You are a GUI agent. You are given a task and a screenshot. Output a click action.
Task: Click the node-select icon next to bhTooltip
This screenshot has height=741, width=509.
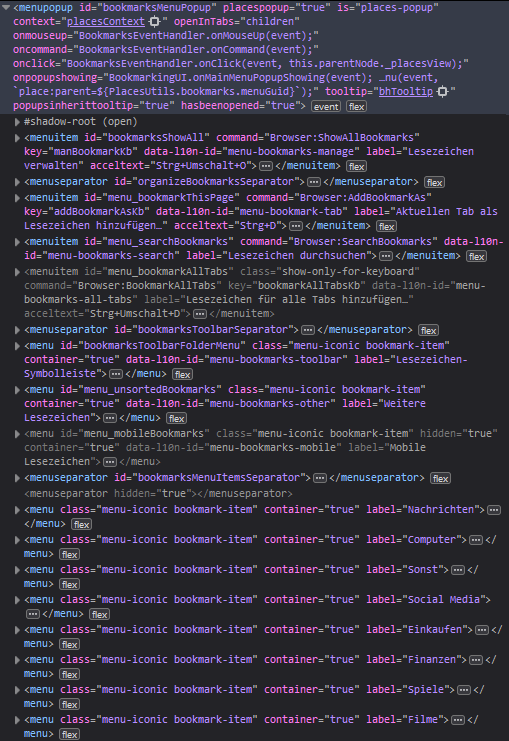[x=442, y=92]
